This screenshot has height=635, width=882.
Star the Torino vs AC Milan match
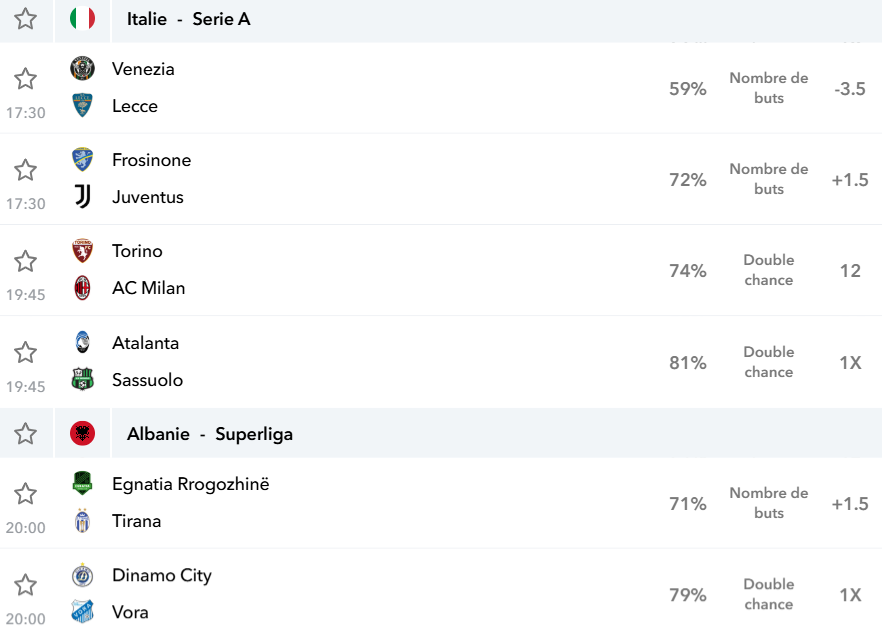coord(25,261)
